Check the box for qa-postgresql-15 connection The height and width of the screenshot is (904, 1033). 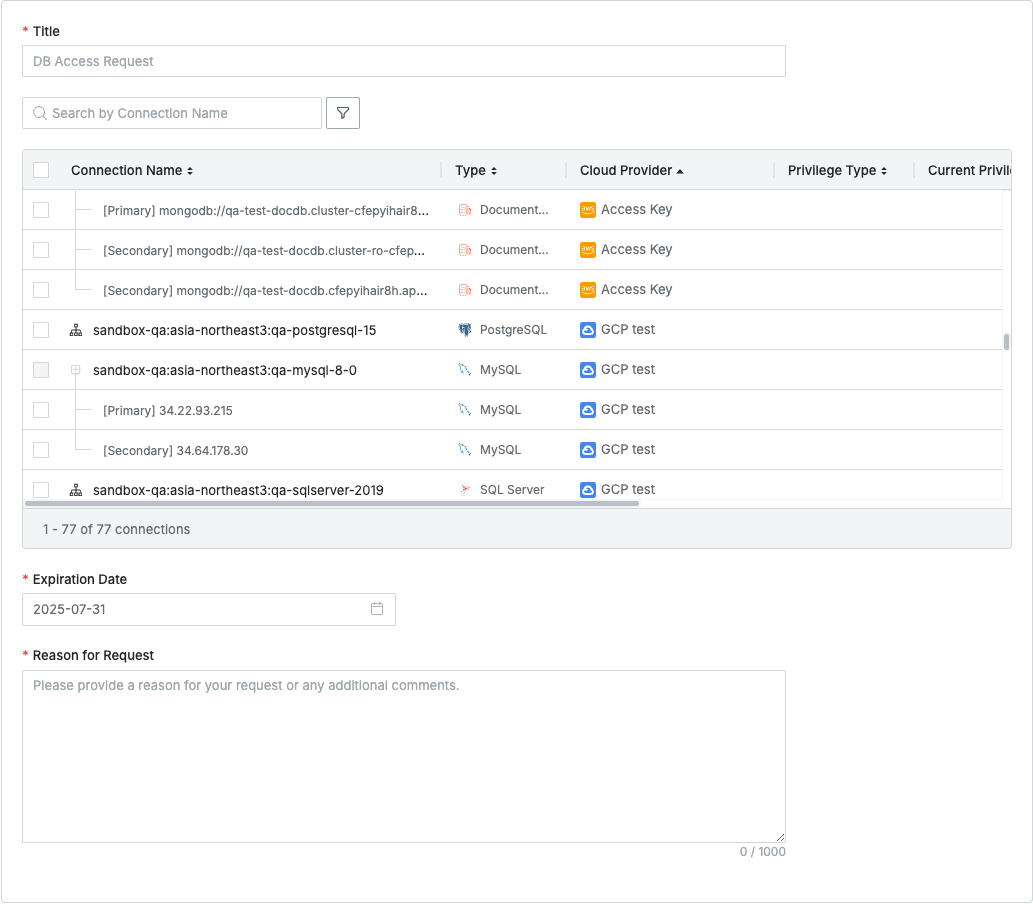(41, 330)
